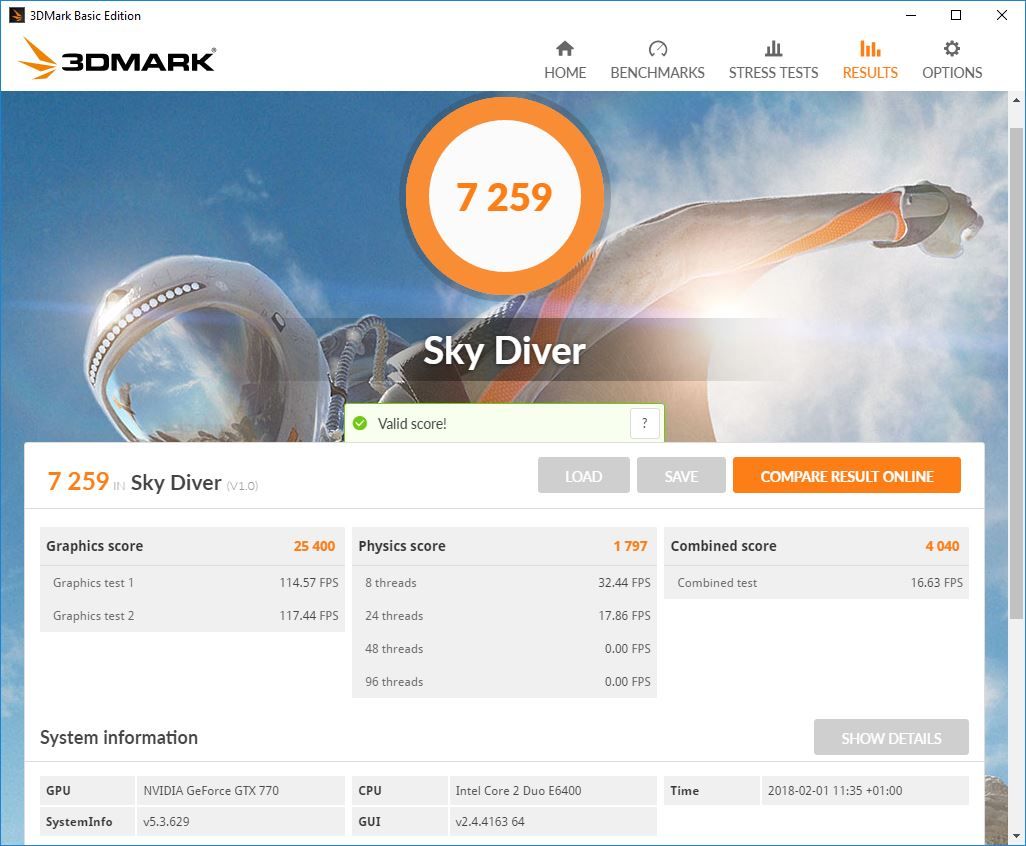The width and height of the screenshot is (1026, 846).
Task: Click the SAVE button
Action: [x=681, y=476]
